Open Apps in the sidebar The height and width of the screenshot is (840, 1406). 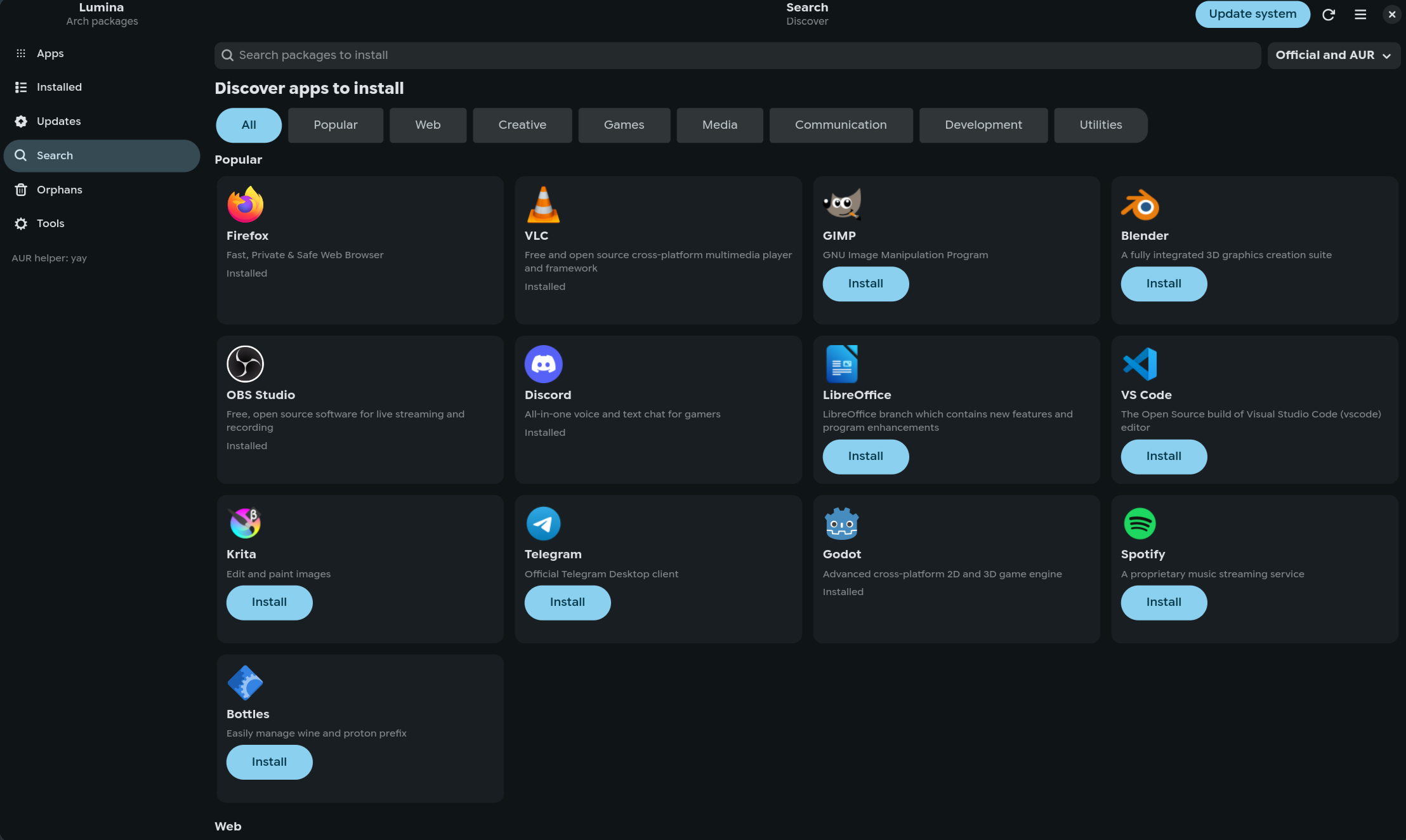102,53
